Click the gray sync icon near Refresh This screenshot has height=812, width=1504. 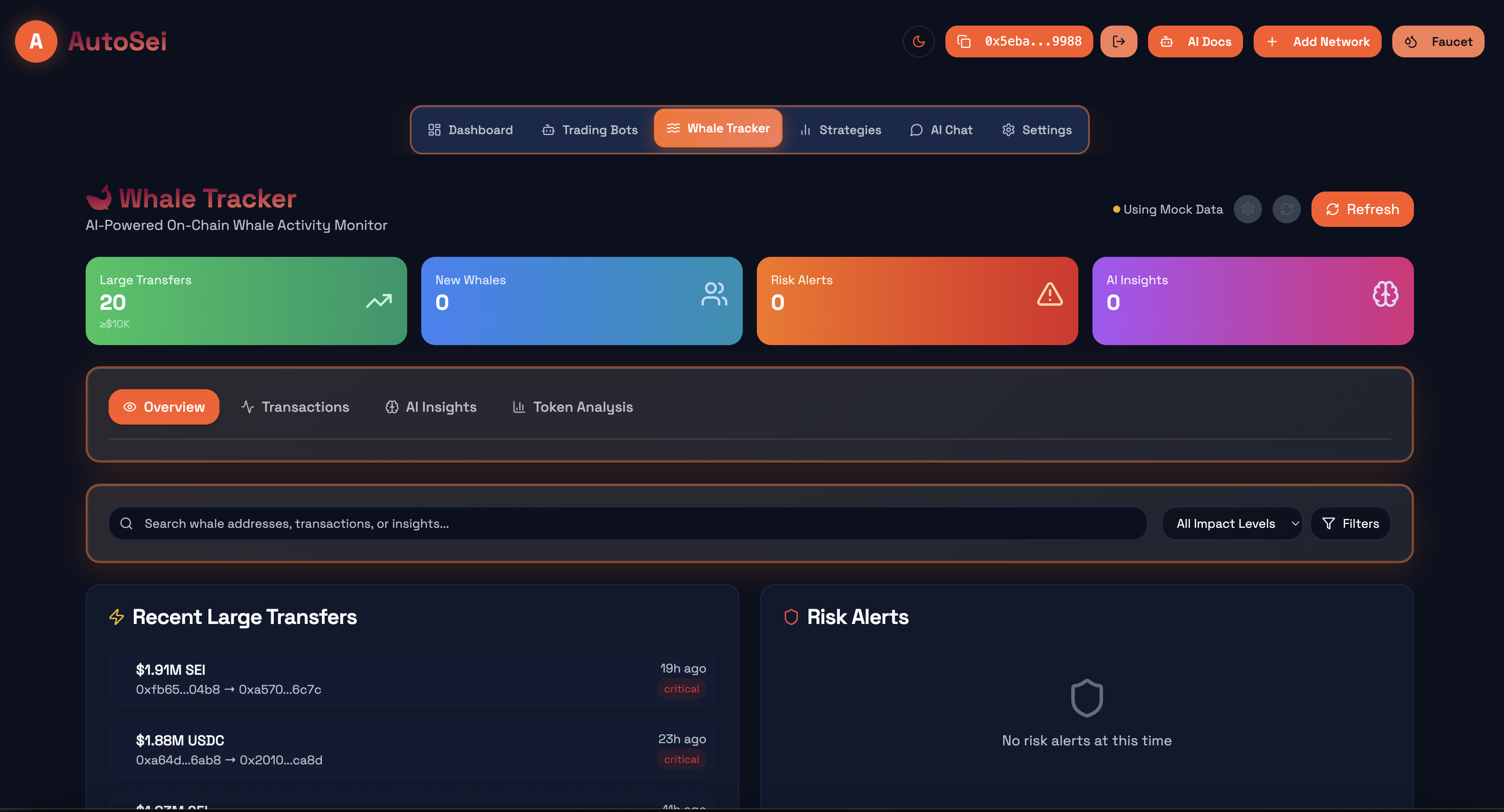point(1286,210)
